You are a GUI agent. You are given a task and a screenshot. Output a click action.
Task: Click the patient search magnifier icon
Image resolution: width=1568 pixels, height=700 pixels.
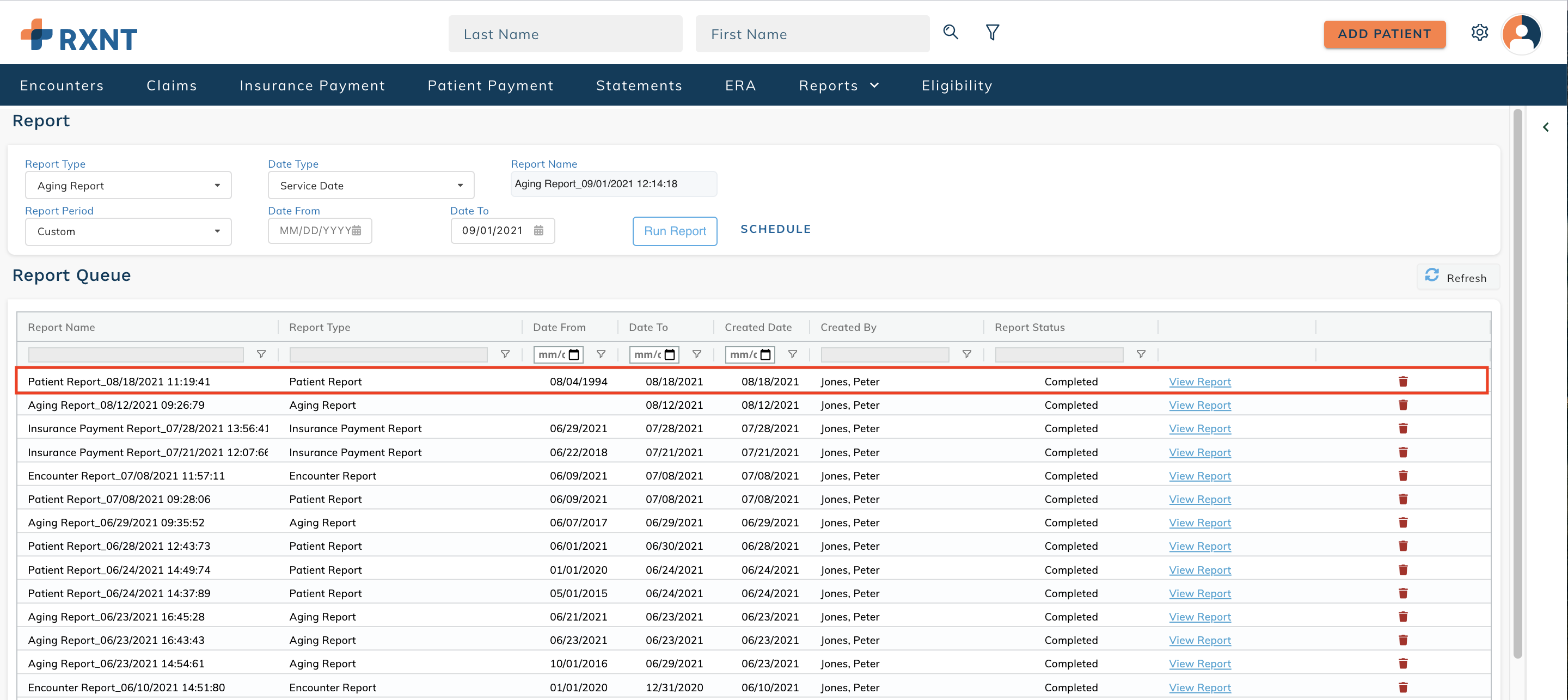[950, 32]
